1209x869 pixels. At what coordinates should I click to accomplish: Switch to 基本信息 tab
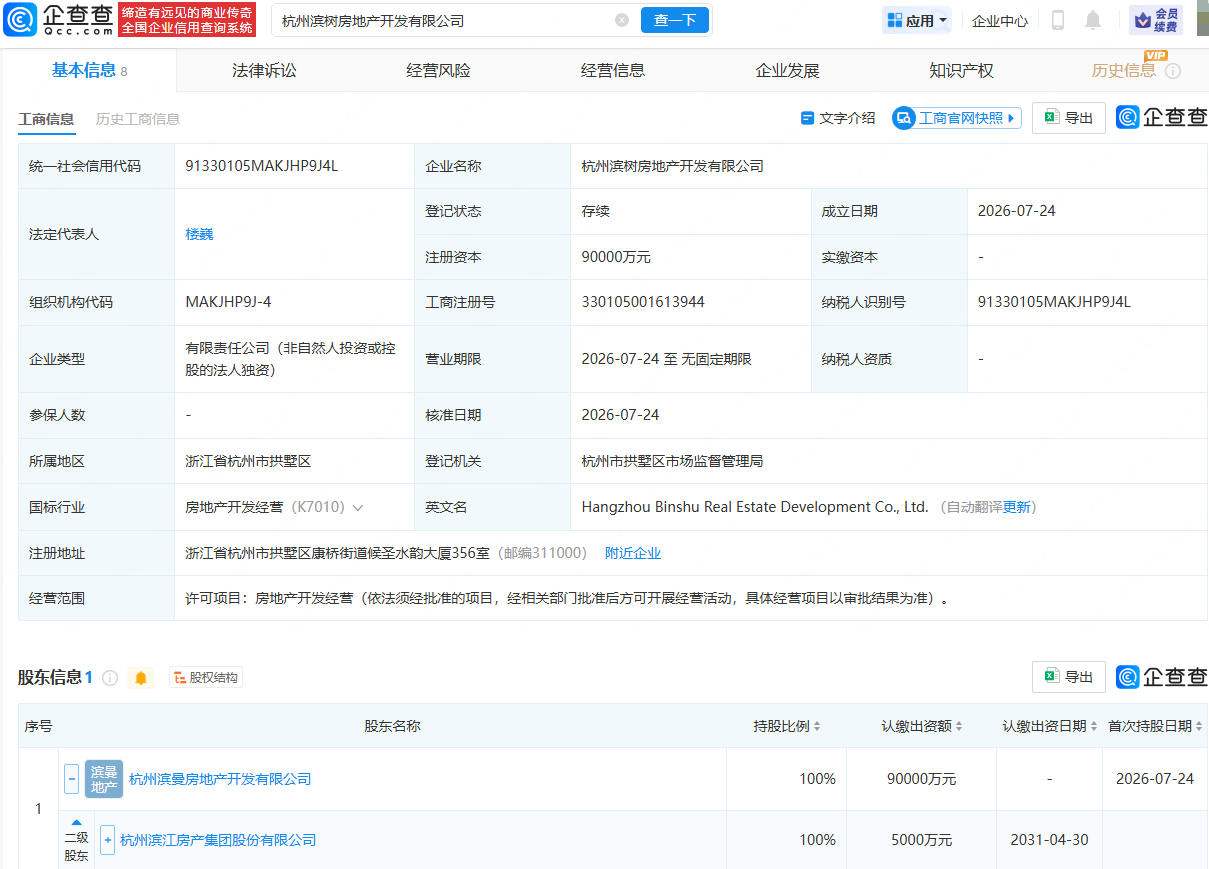[88, 70]
